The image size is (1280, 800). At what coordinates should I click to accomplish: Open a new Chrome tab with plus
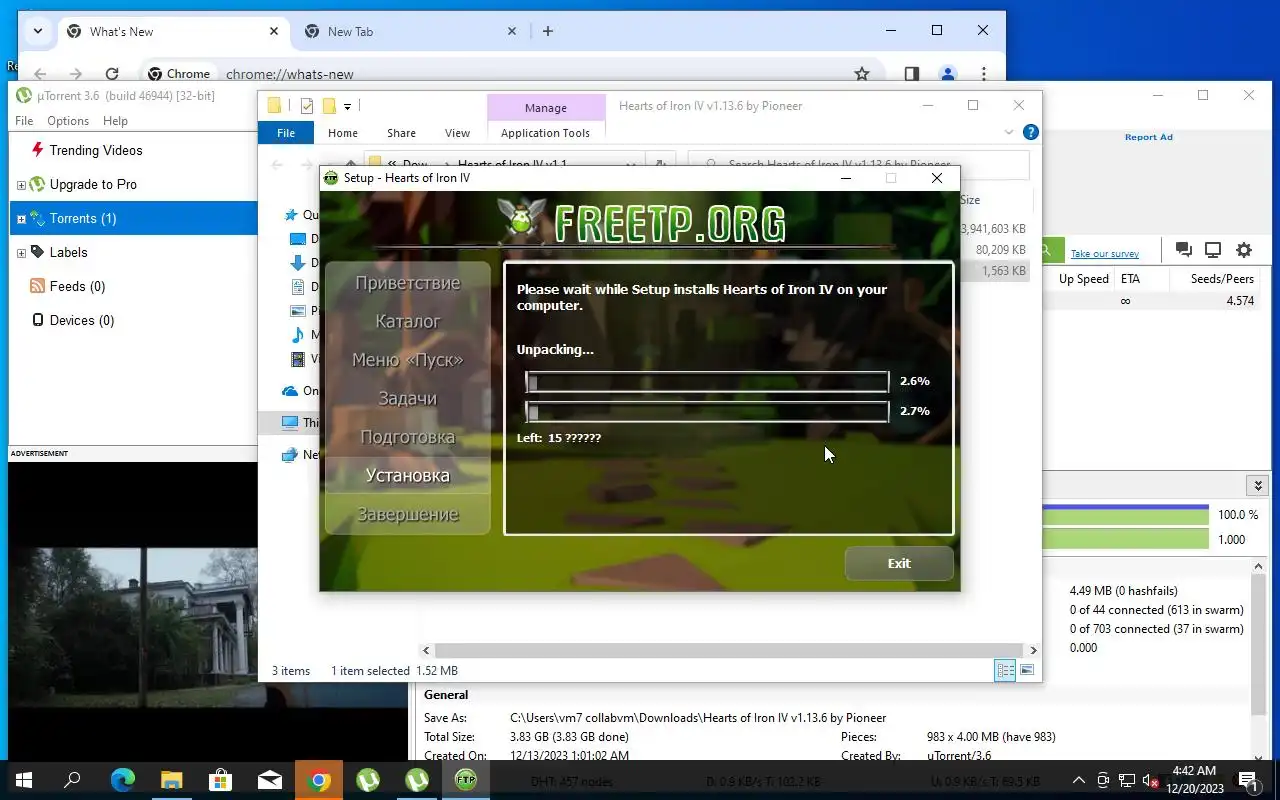(547, 31)
